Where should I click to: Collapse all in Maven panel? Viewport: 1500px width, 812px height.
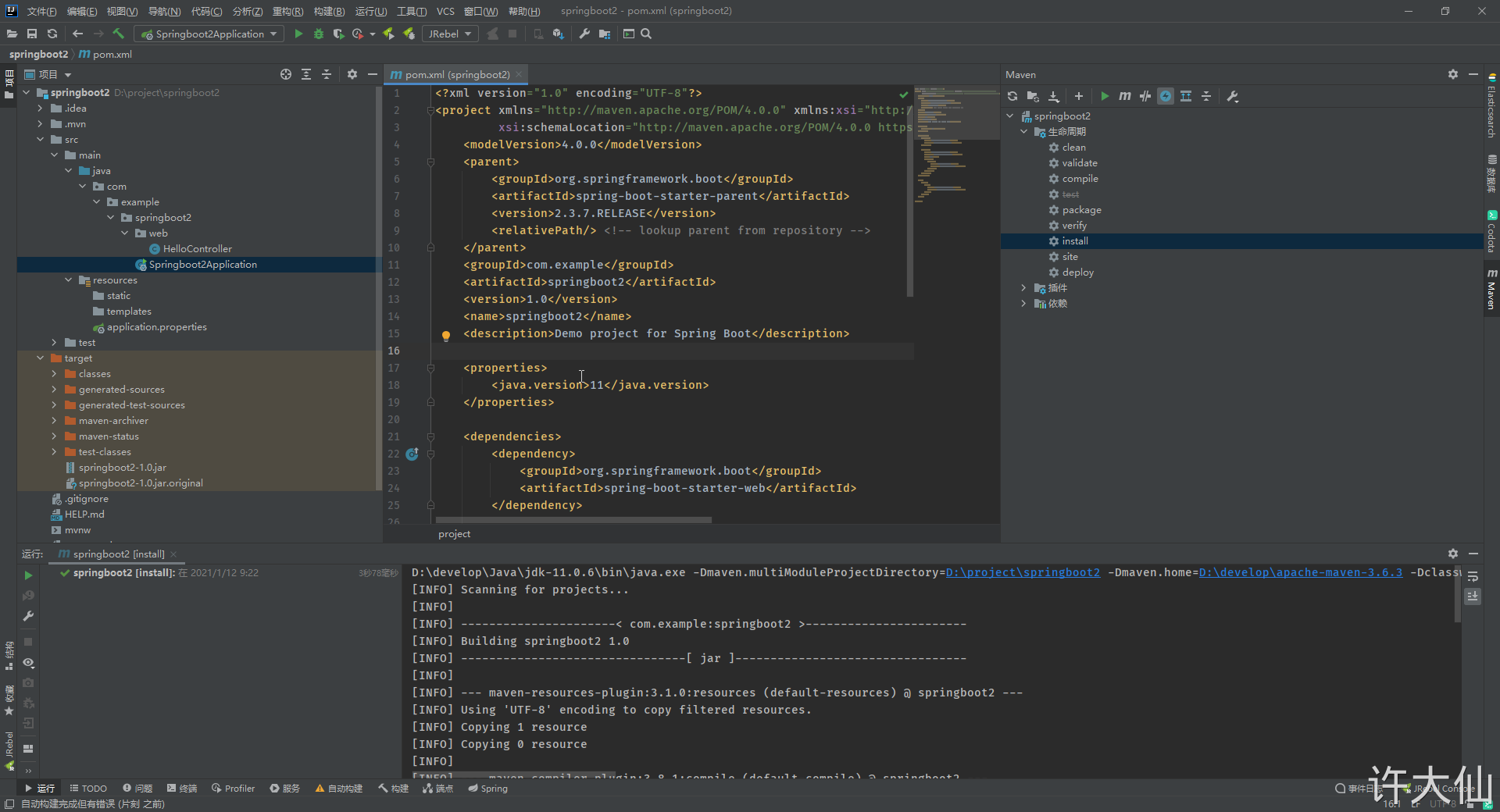[x=1206, y=96]
